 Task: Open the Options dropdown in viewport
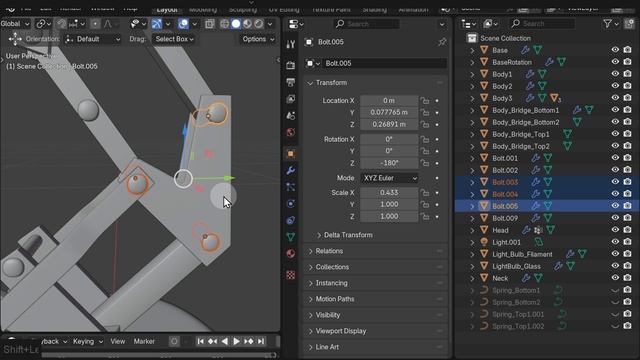[258, 39]
